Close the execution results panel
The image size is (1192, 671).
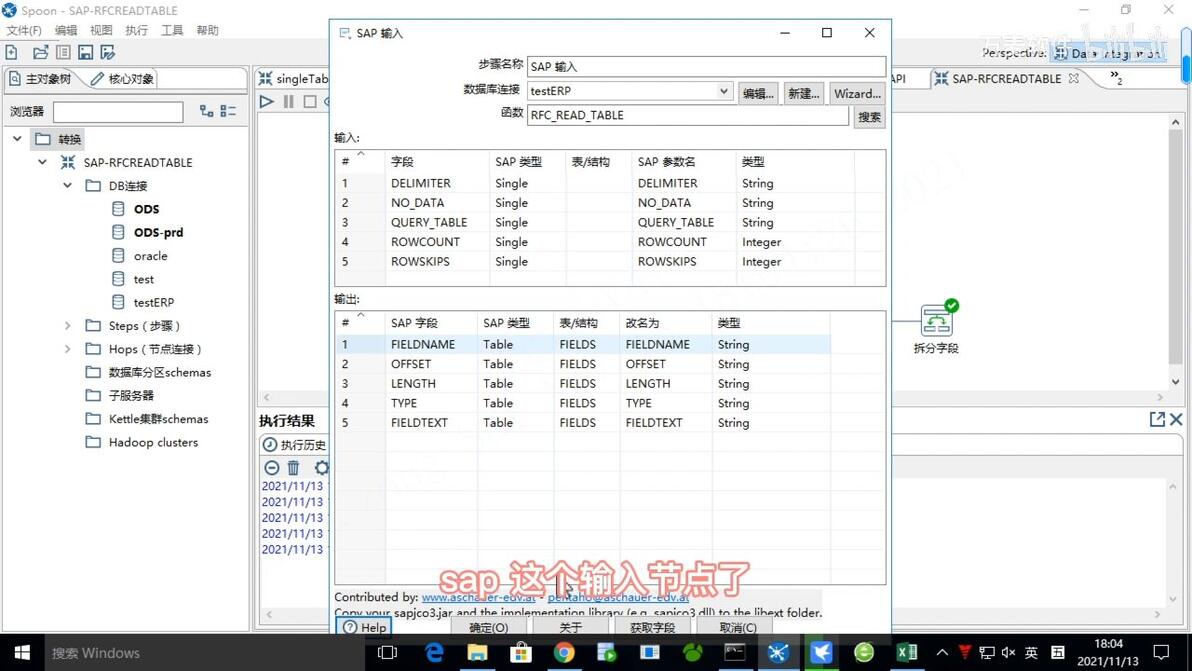click(x=1176, y=419)
